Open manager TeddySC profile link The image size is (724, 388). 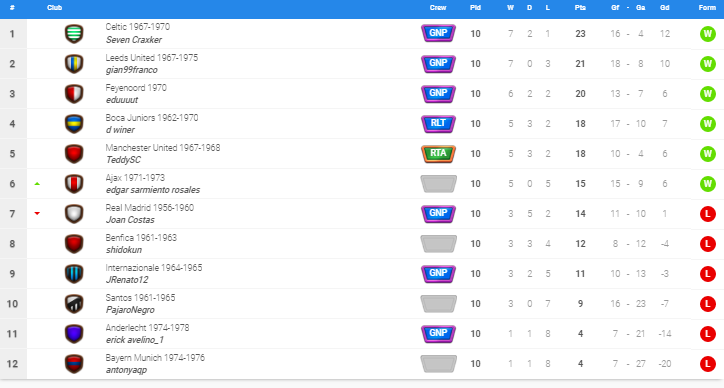pyautogui.click(x=123, y=160)
